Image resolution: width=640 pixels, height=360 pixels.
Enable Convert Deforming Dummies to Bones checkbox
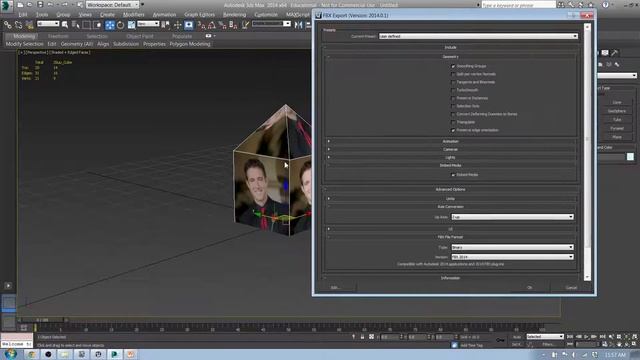(453, 114)
